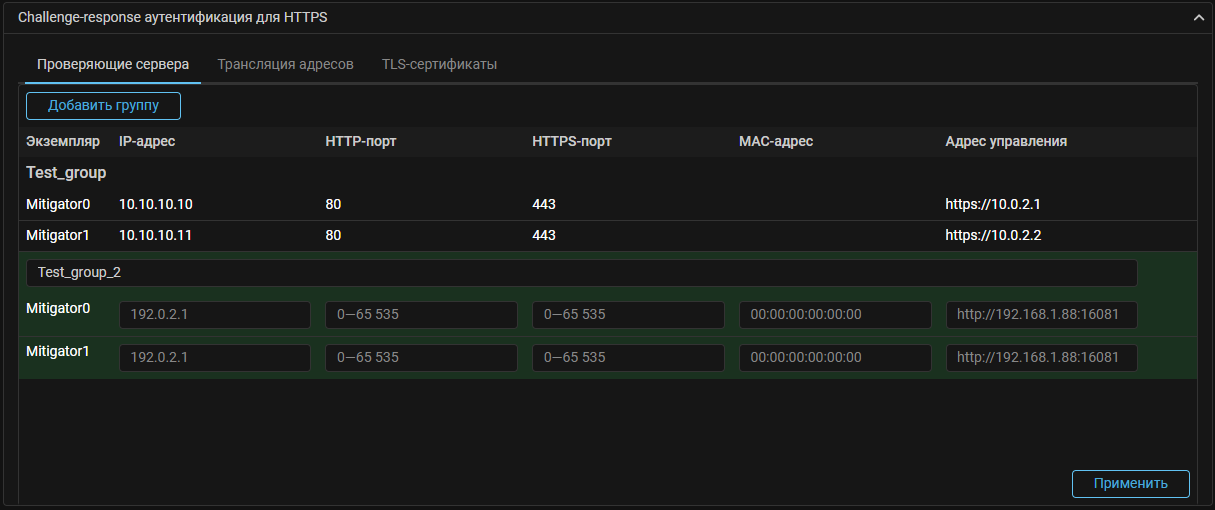Open the https://10.0.2.1 management address
The image size is (1215, 510).
pyautogui.click(x=993, y=205)
